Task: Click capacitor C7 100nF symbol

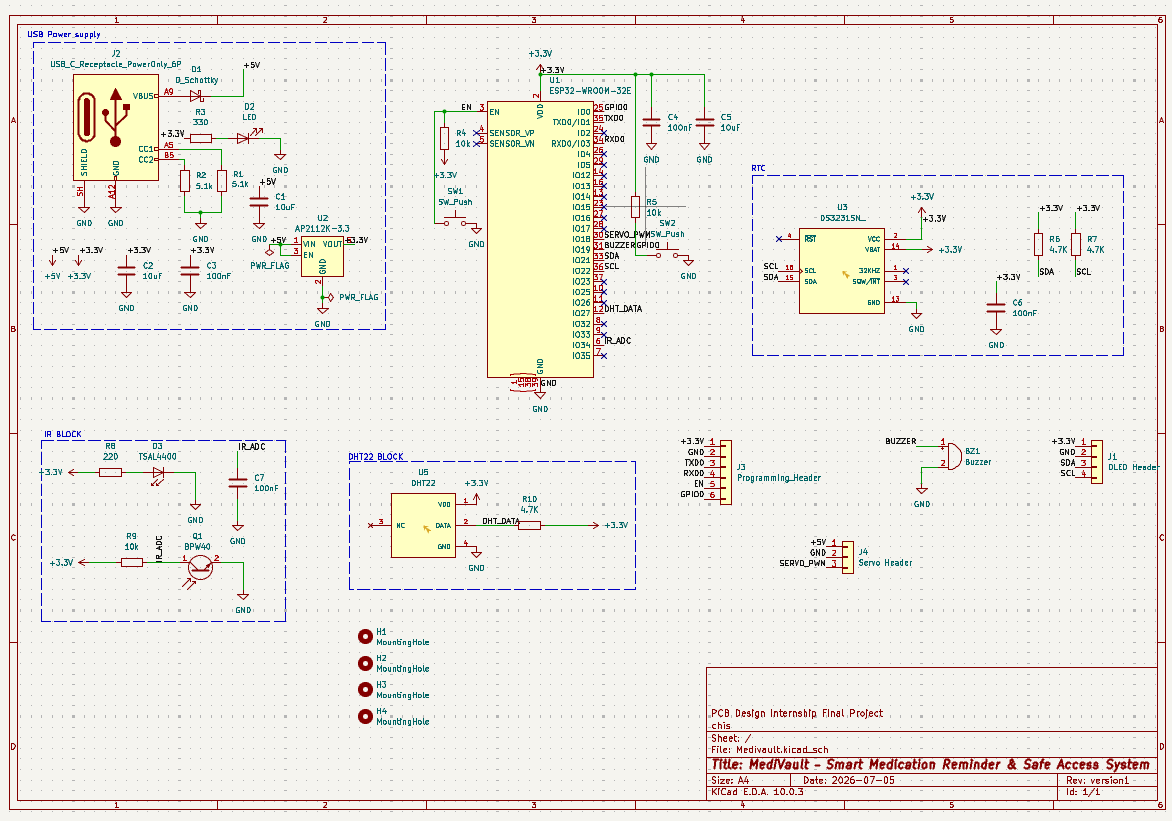Action: click(x=238, y=483)
